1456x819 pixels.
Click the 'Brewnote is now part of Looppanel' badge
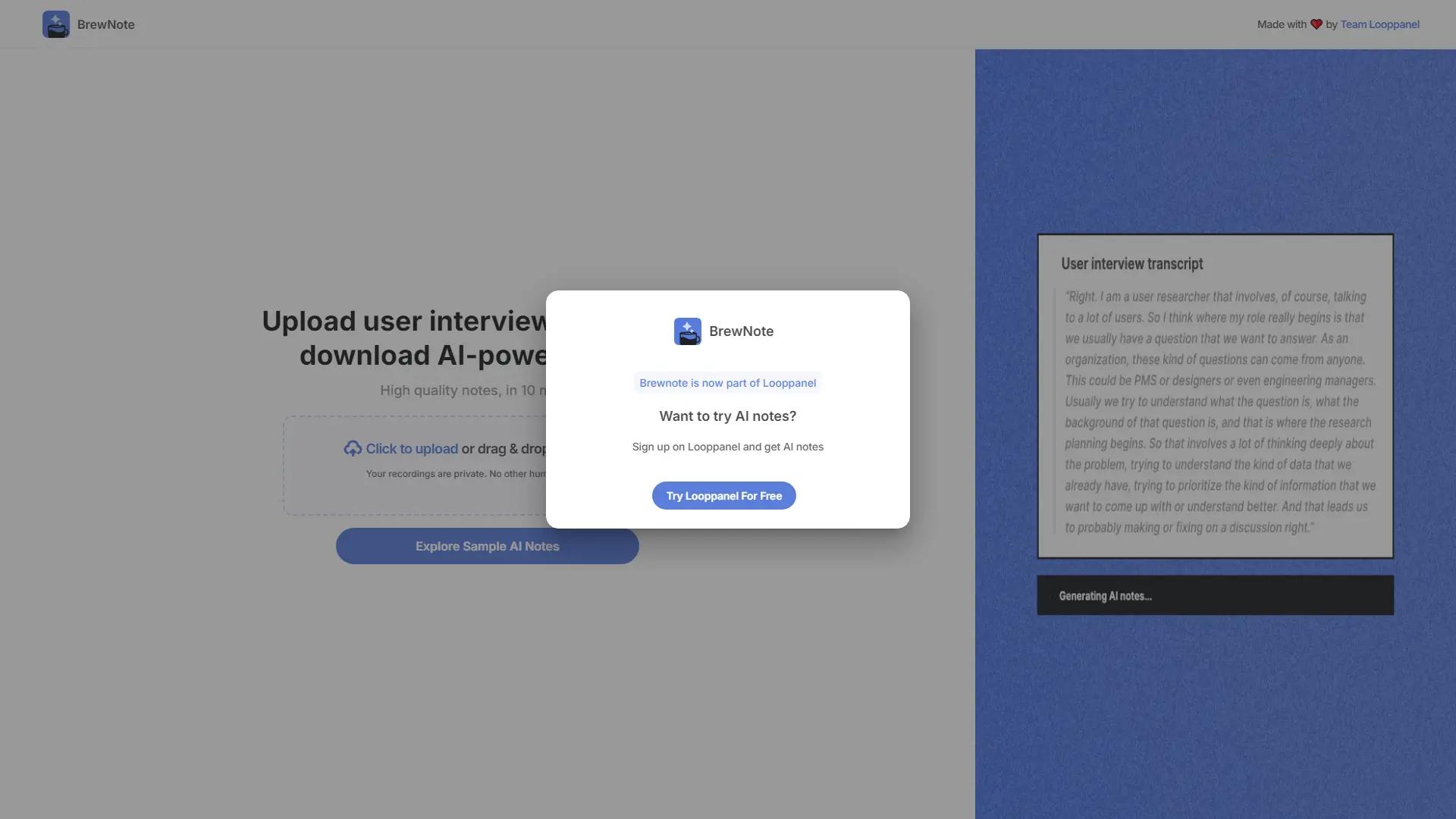tap(727, 383)
